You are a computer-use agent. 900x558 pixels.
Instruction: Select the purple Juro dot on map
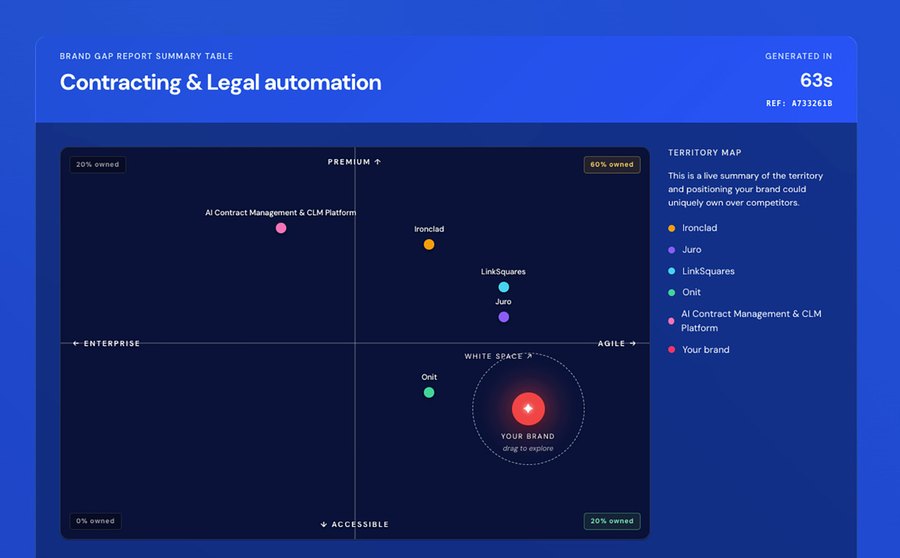pyautogui.click(x=503, y=317)
